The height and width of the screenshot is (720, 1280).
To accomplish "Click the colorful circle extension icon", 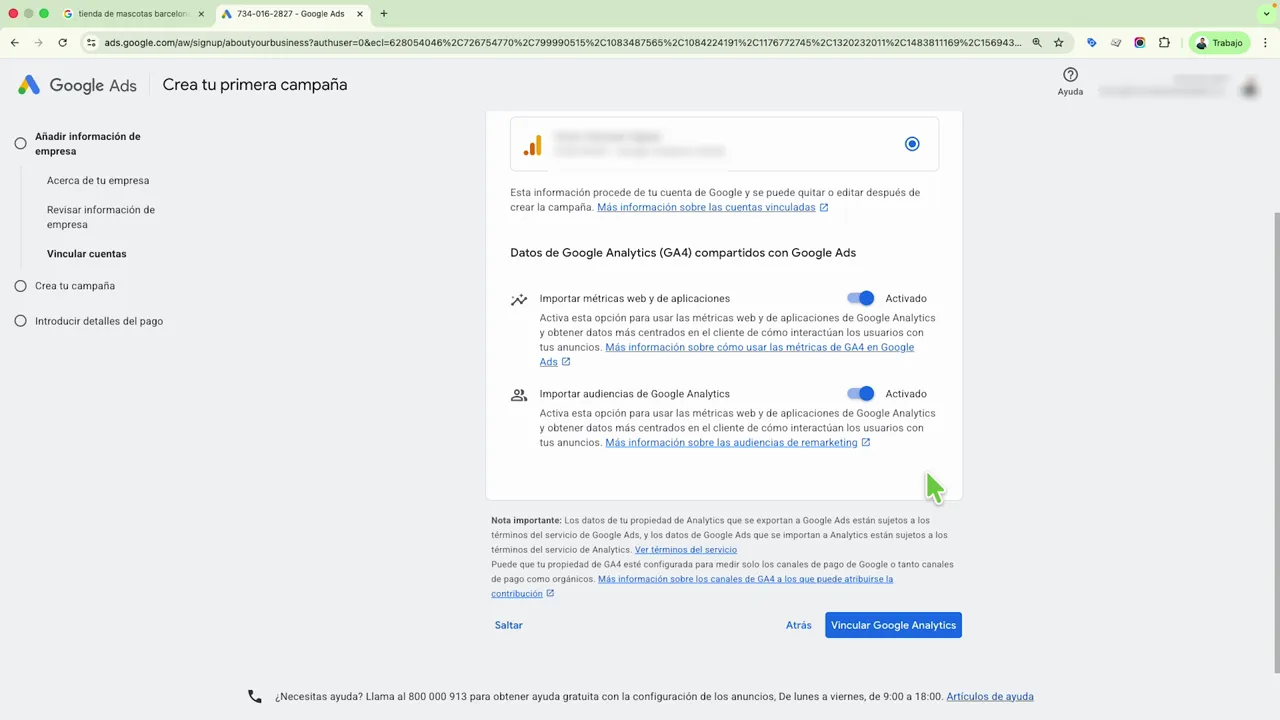I will 1139,43.
